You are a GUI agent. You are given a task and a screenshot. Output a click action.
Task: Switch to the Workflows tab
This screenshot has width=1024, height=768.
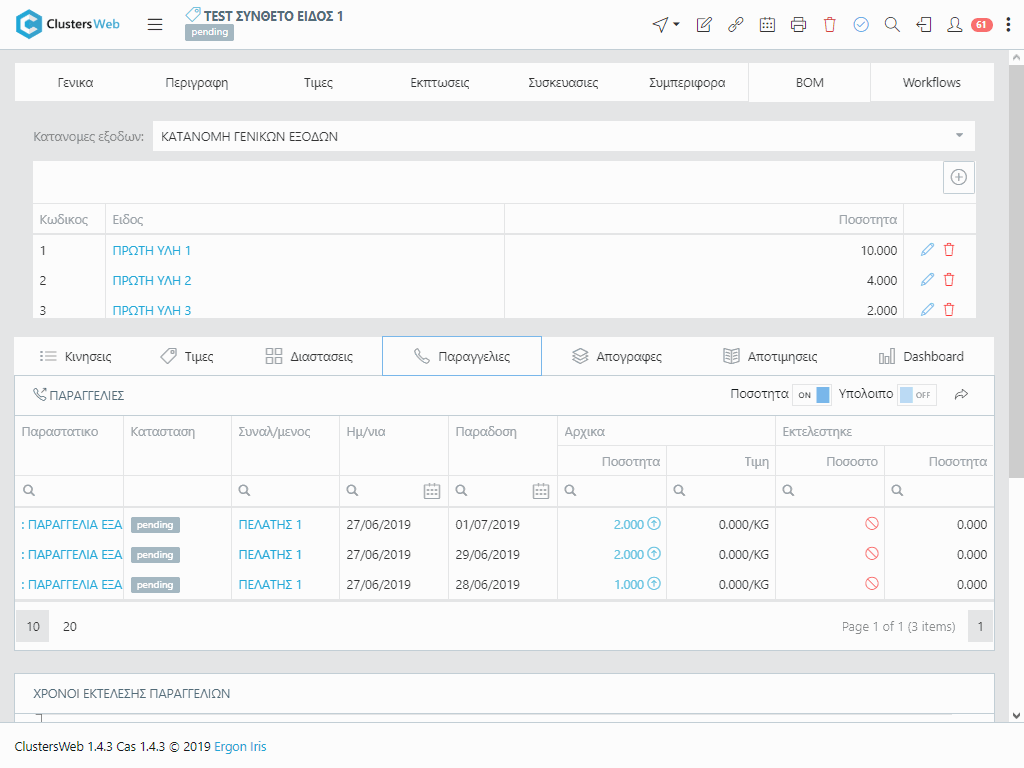[x=931, y=83]
